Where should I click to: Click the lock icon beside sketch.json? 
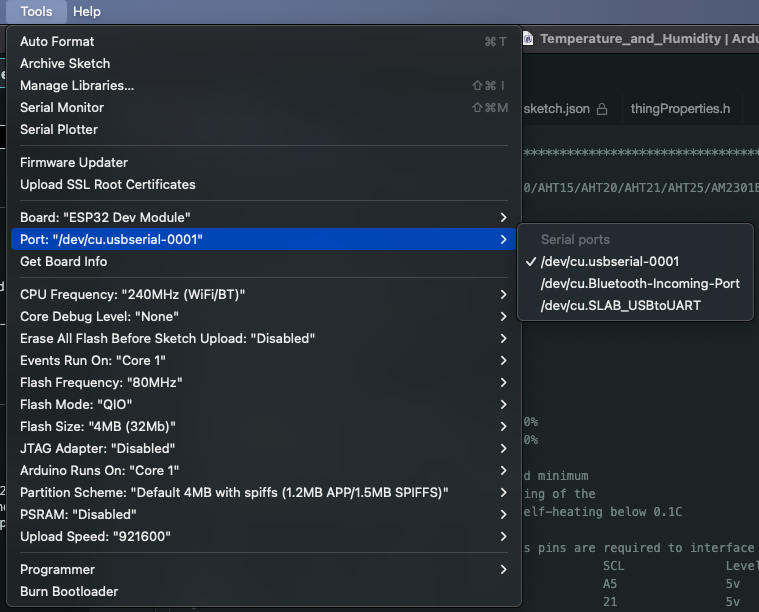click(x=602, y=109)
